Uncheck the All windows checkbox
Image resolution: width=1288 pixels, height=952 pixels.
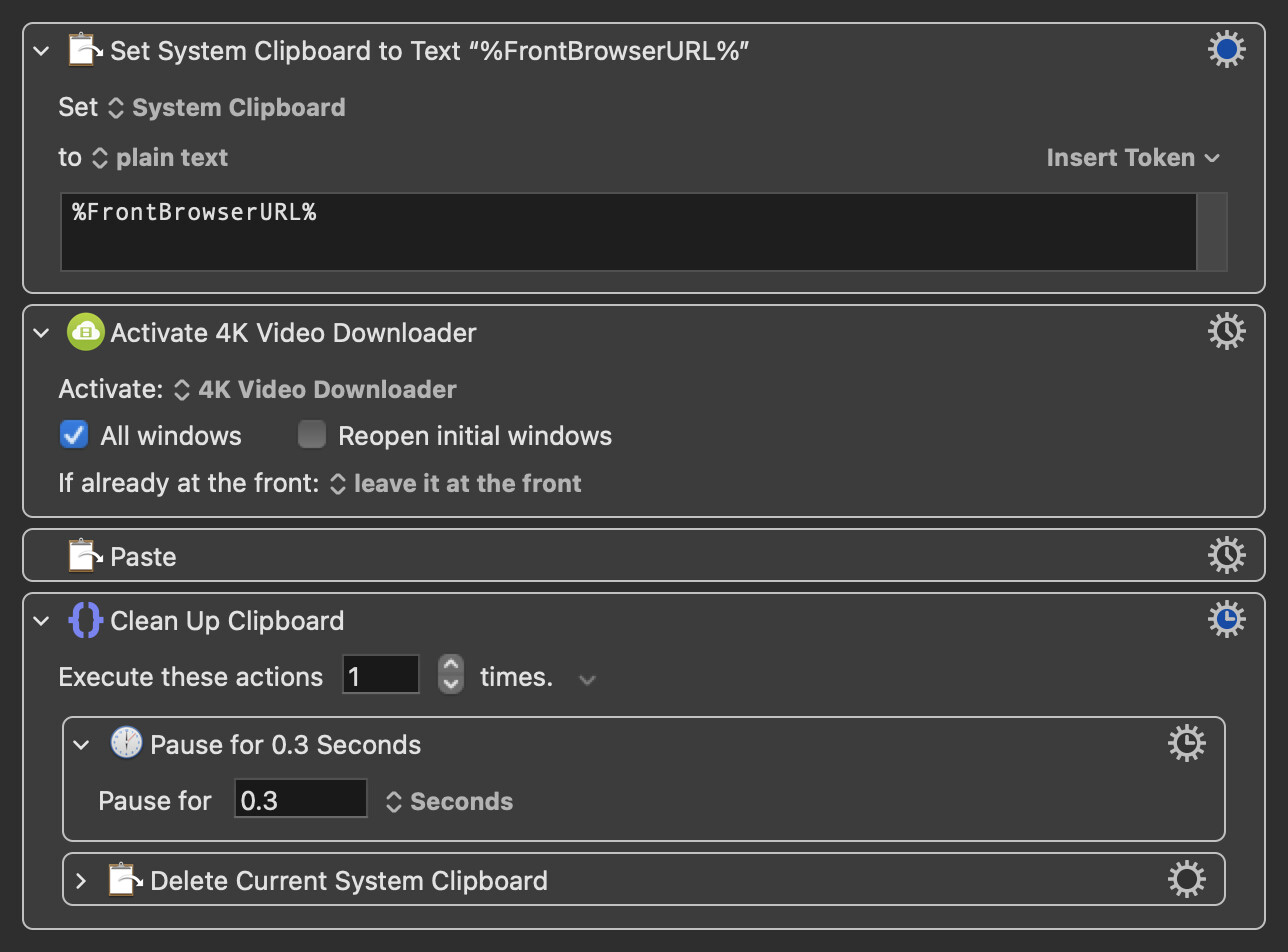(74, 435)
